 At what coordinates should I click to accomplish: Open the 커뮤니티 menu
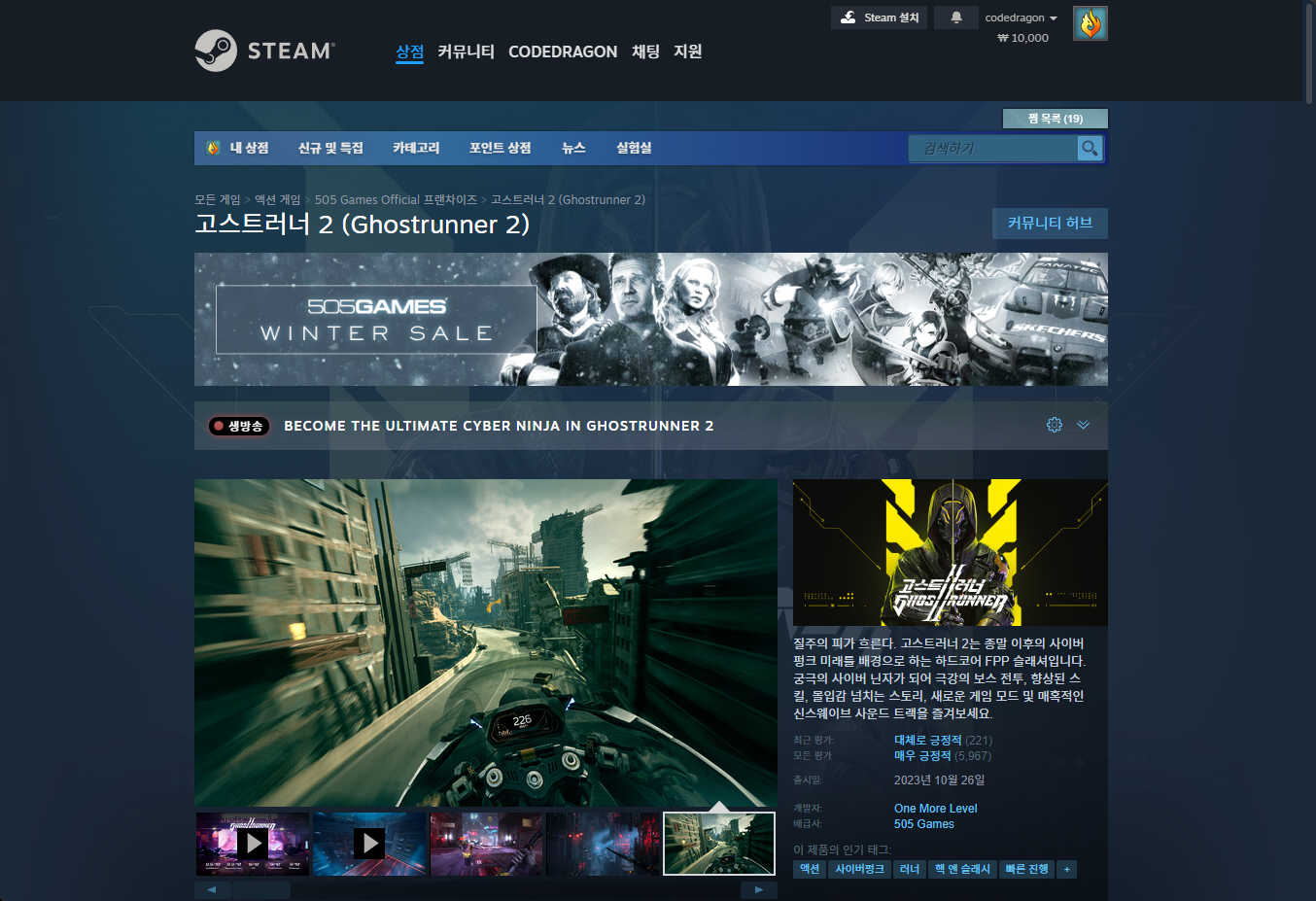[x=466, y=52]
